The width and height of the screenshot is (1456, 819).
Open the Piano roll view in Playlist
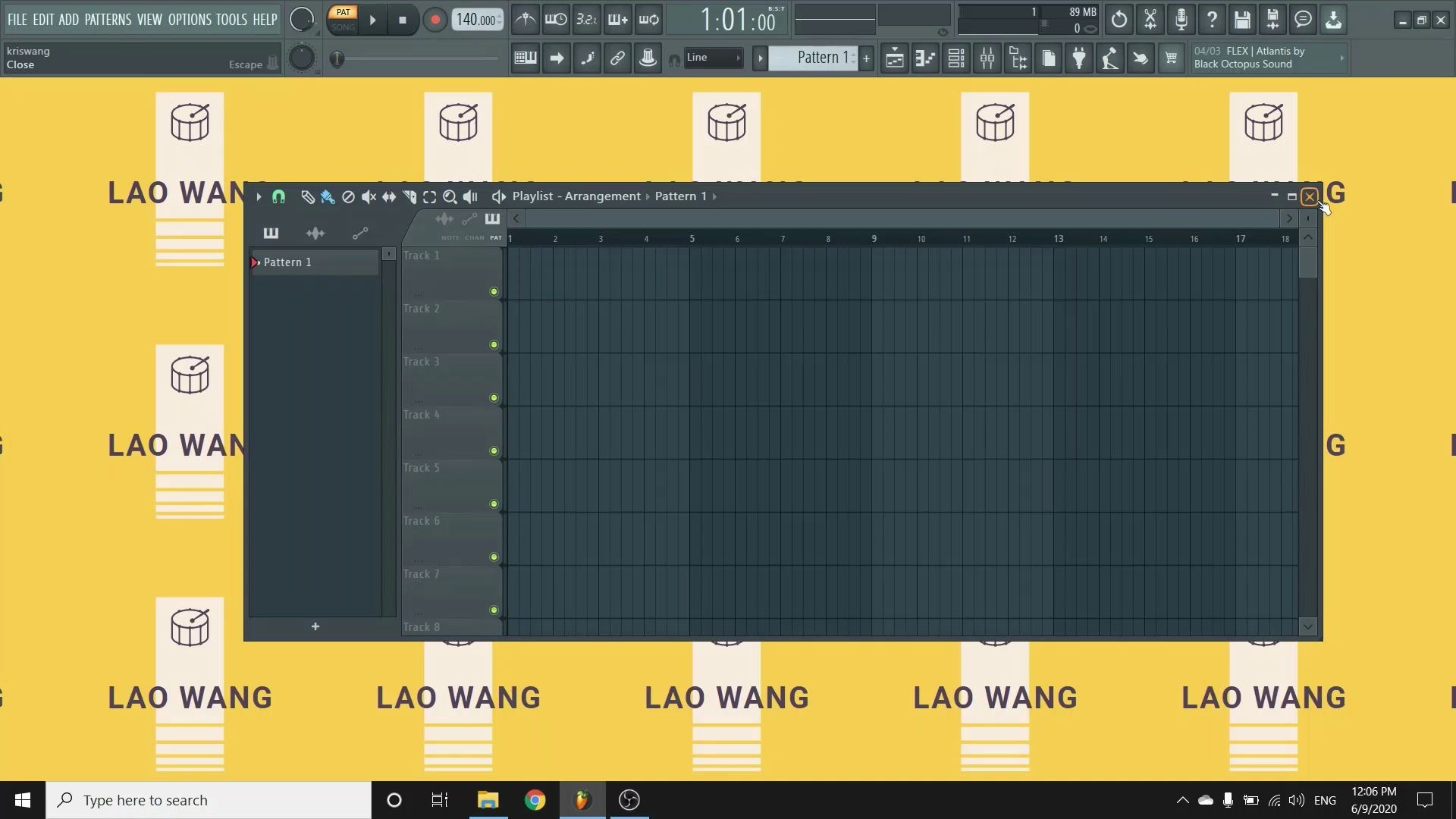pos(271,233)
